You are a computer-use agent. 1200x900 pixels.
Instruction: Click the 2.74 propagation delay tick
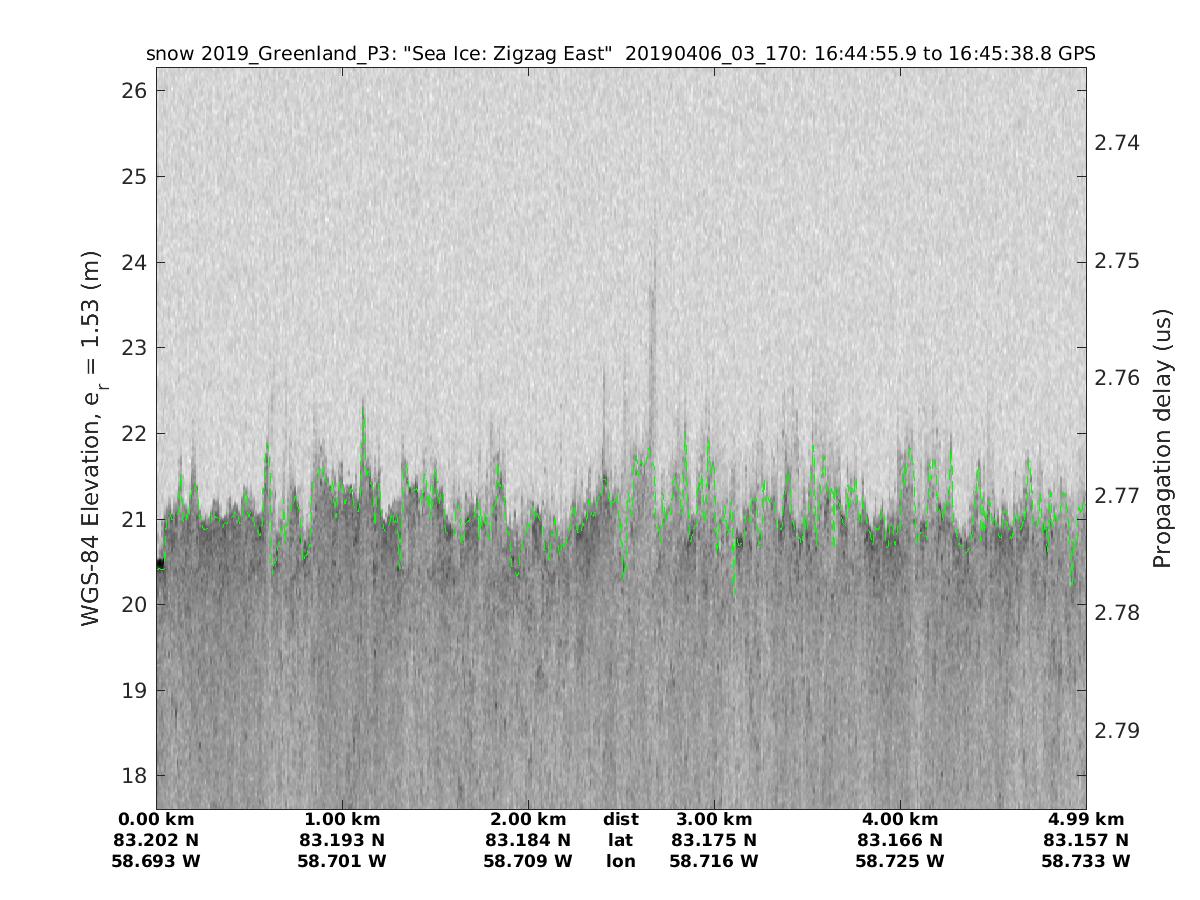(x=1119, y=143)
